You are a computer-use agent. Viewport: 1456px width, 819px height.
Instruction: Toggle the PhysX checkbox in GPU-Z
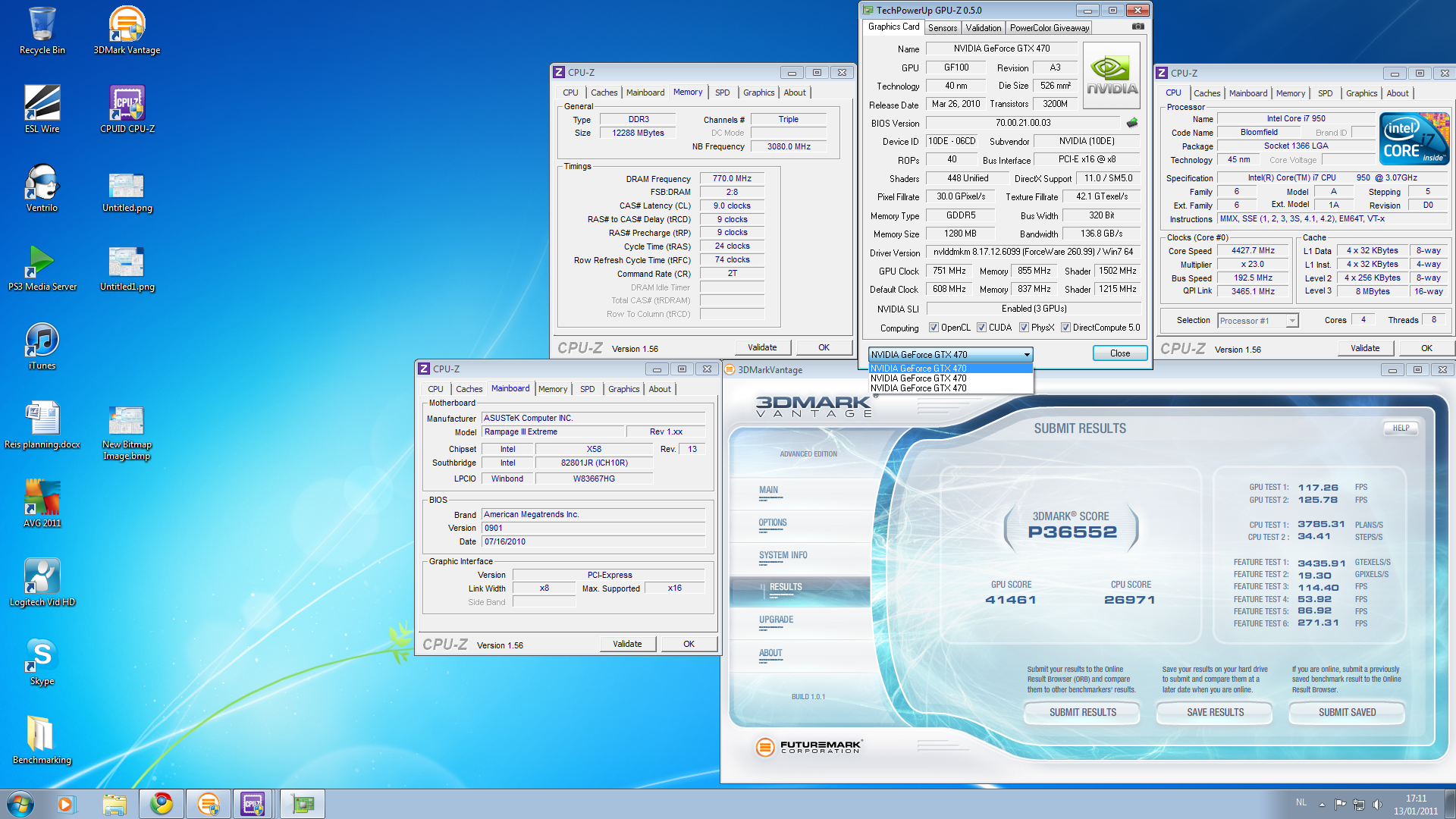tap(1024, 328)
